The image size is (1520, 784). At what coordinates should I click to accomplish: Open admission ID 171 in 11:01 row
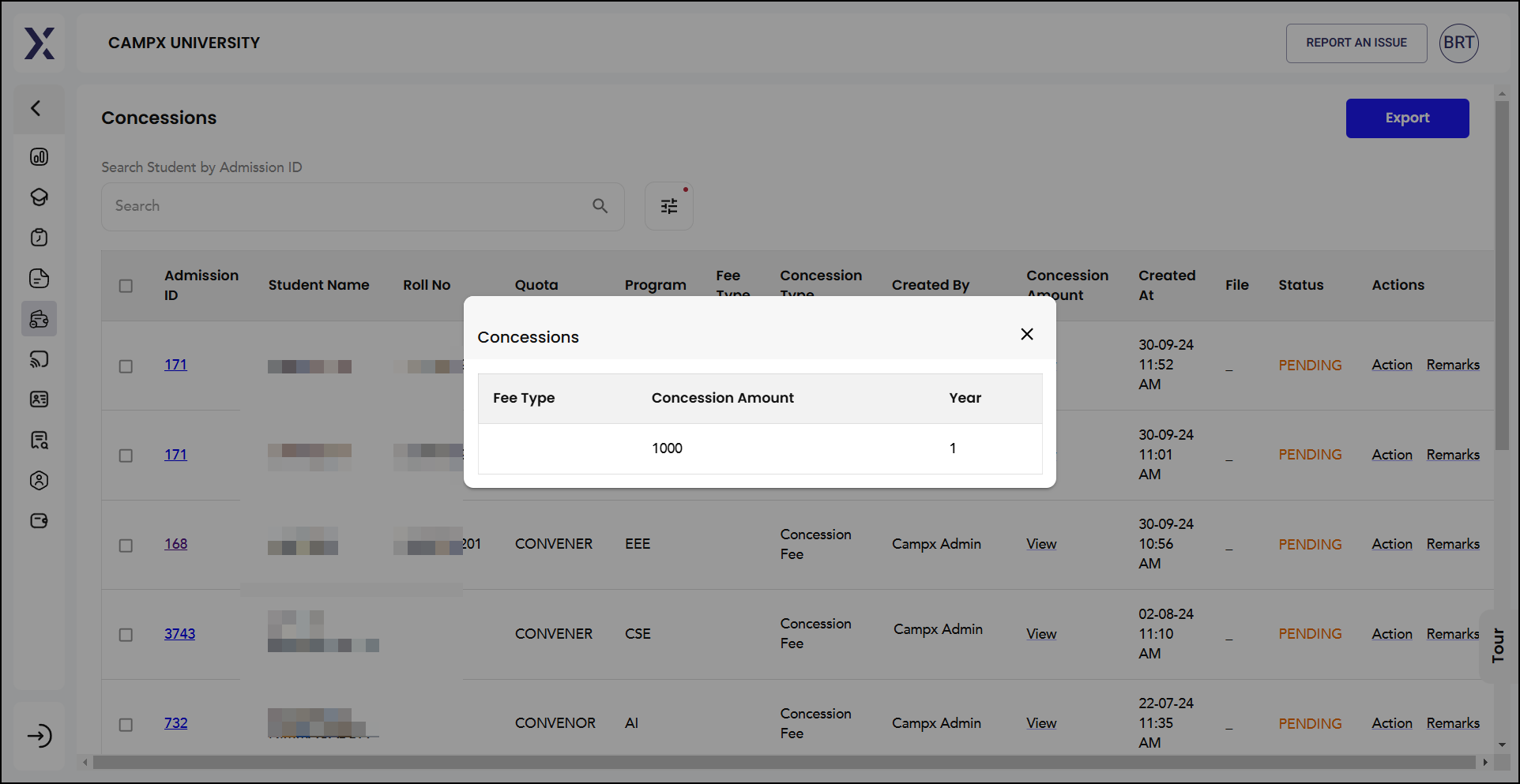pyautogui.click(x=175, y=455)
